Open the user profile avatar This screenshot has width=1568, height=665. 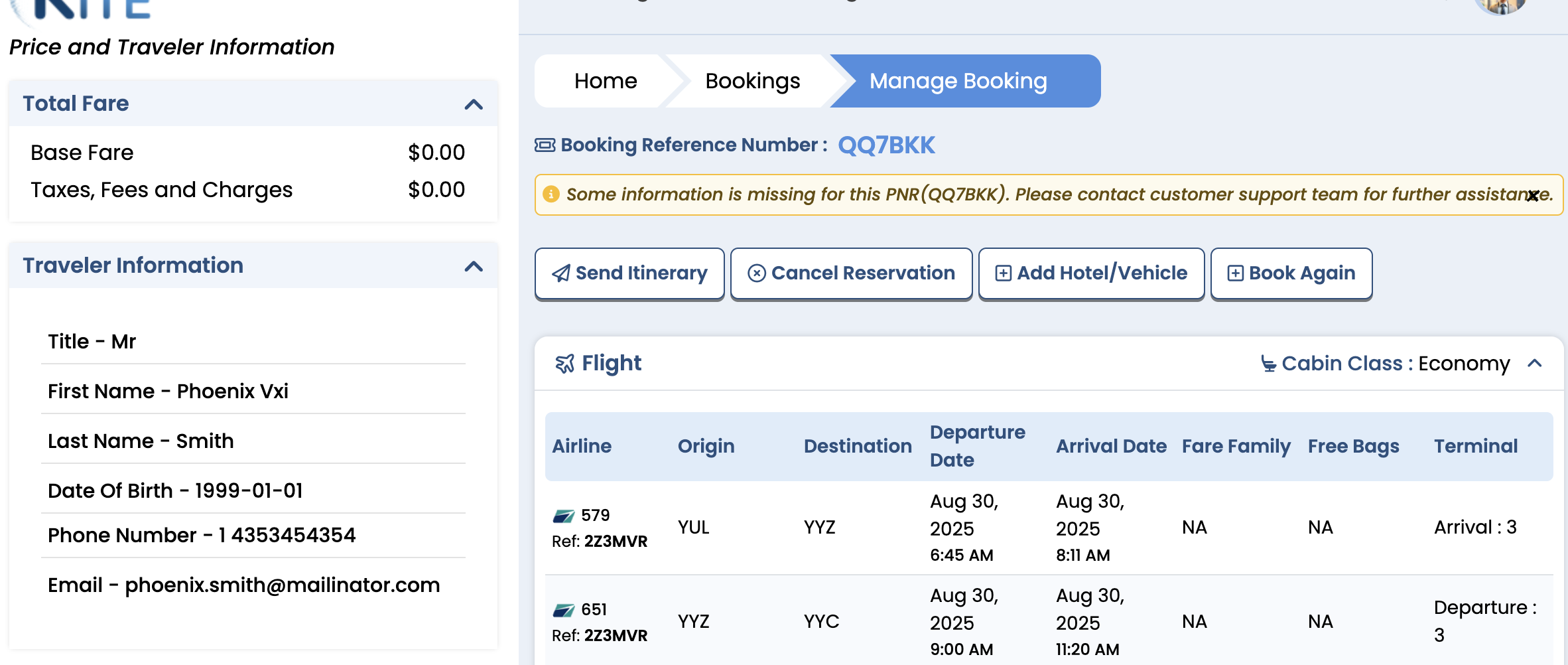[x=1500, y=4]
